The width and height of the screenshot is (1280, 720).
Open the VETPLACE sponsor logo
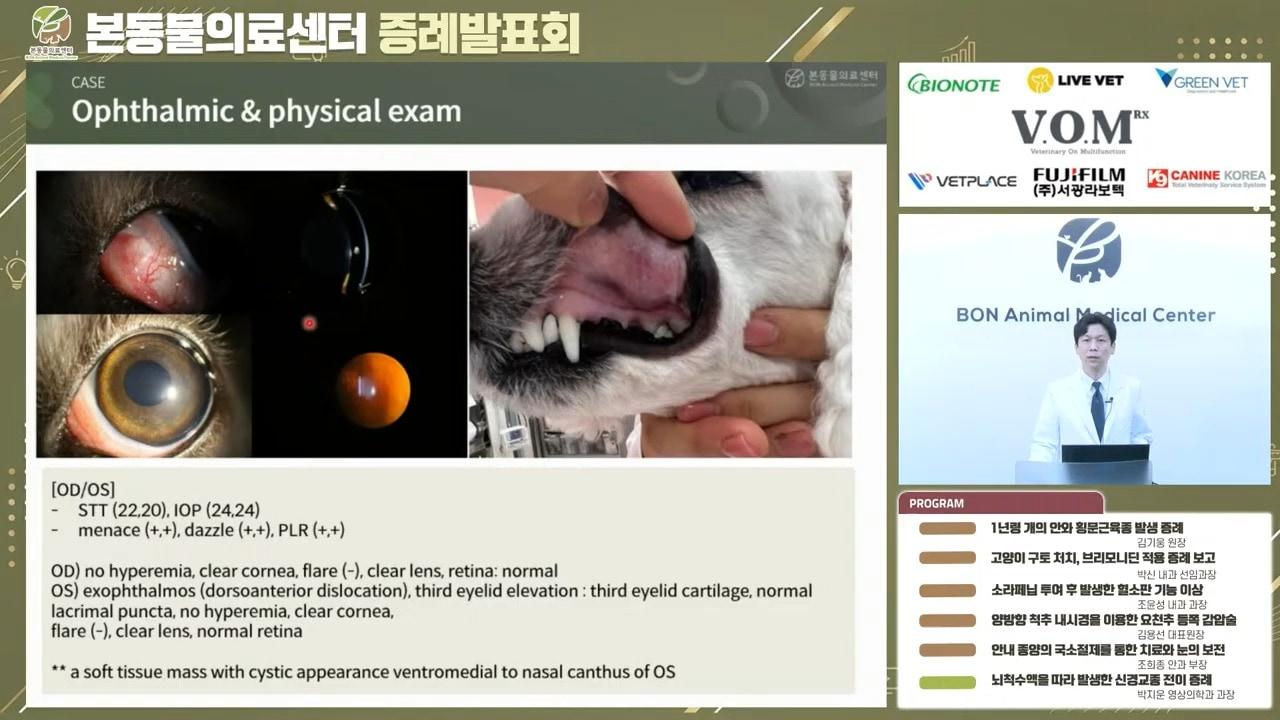pos(961,180)
